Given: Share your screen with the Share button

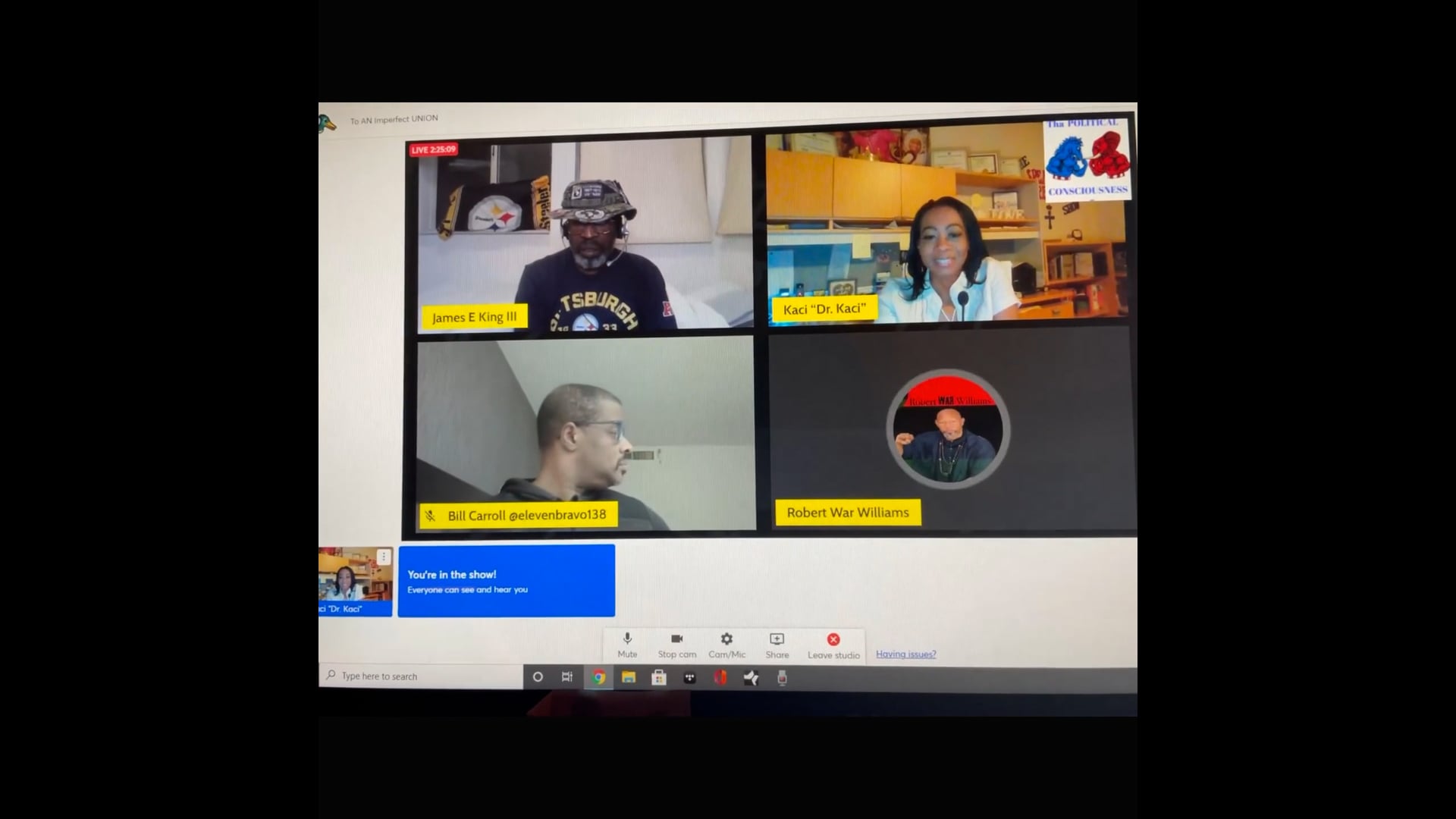Looking at the screenshot, I should tap(777, 645).
